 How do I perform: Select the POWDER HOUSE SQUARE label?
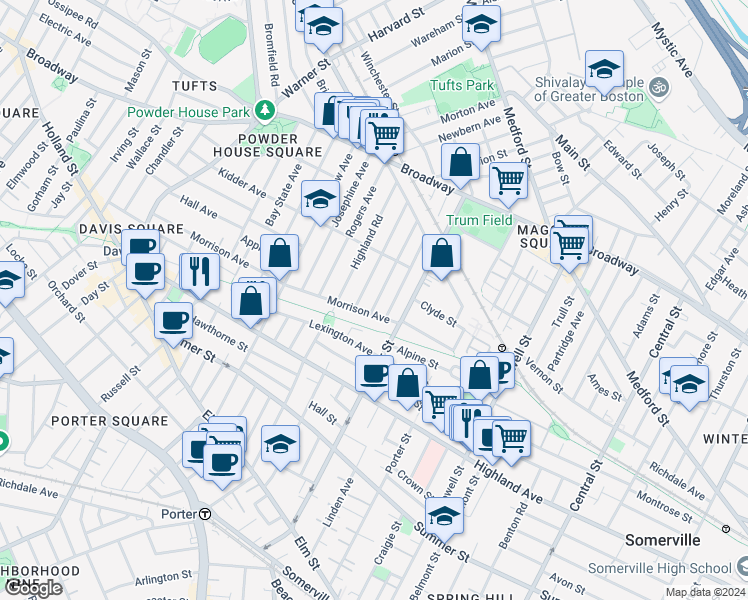(268, 145)
